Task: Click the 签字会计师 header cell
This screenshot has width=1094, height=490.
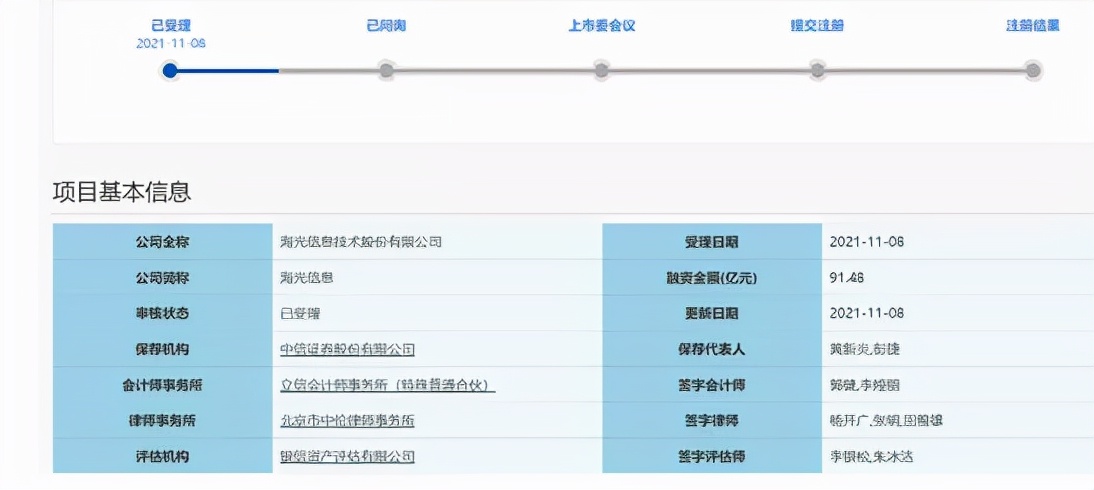Action: click(712, 385)
